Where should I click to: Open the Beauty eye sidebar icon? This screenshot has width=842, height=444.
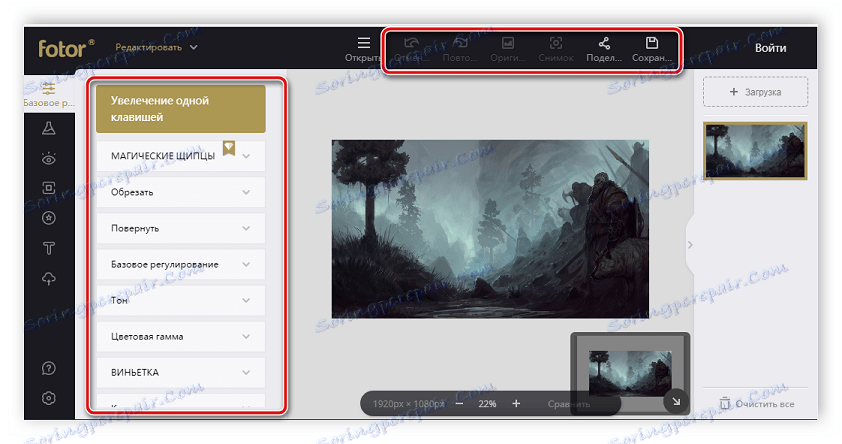(x=49, y=158)
